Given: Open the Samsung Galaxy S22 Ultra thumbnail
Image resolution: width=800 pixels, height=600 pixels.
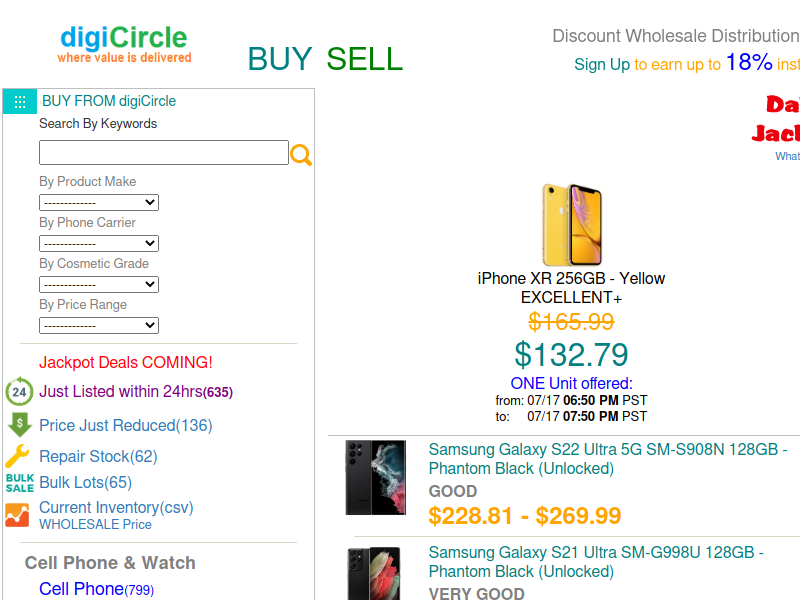Looking at the screenshot, I should 376,478.
